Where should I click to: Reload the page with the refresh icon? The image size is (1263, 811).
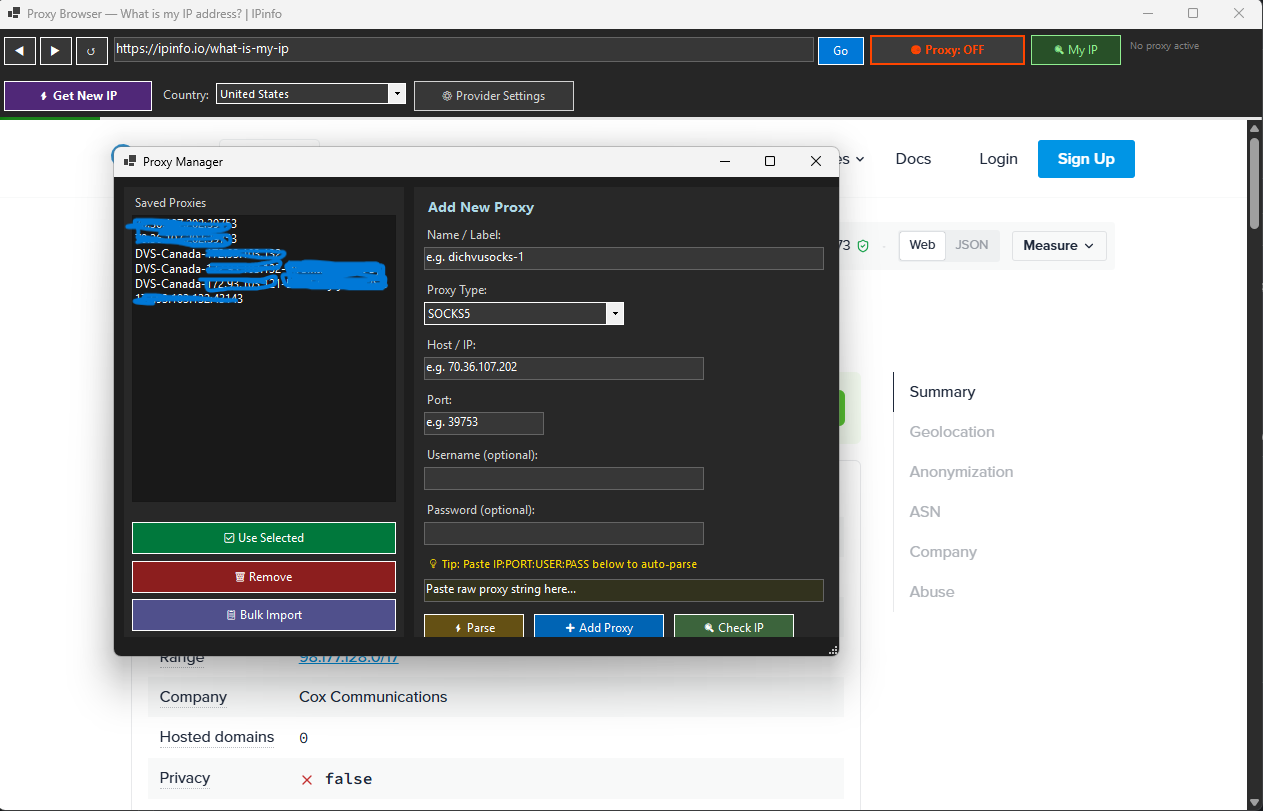[x=92, y=50]
